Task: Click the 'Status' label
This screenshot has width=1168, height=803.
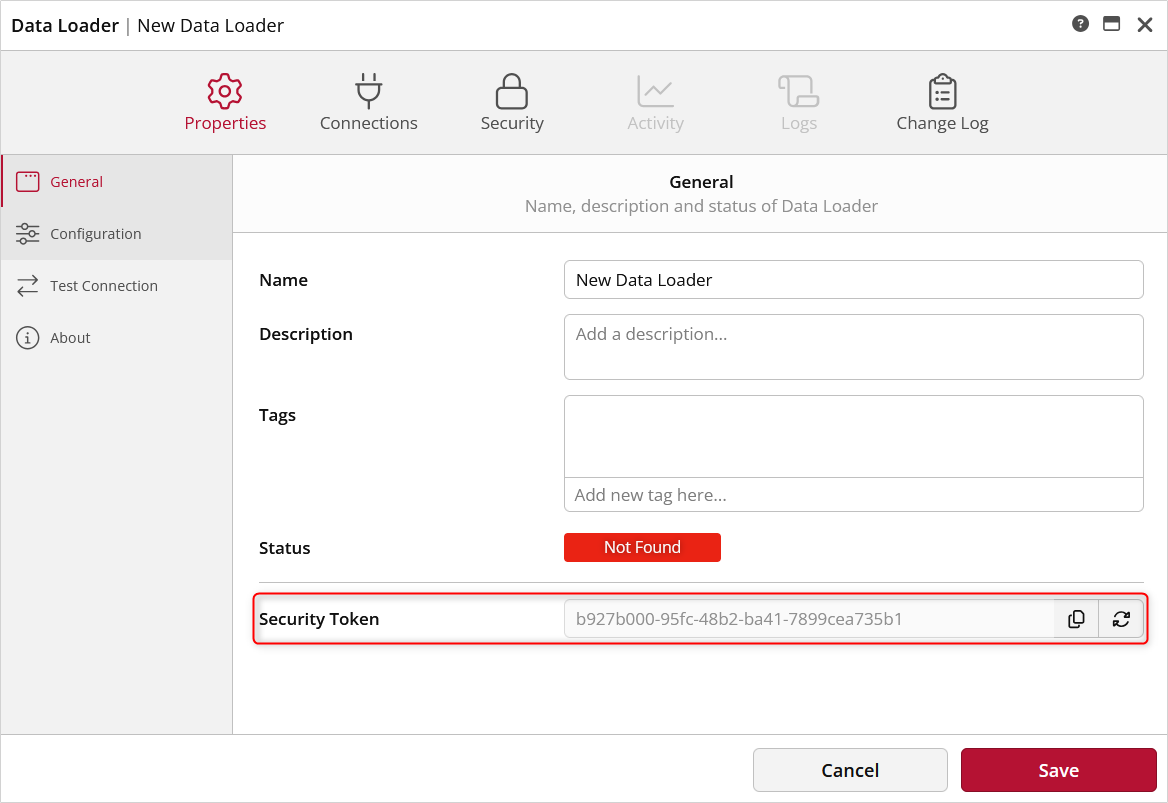Action: [285, 548]
